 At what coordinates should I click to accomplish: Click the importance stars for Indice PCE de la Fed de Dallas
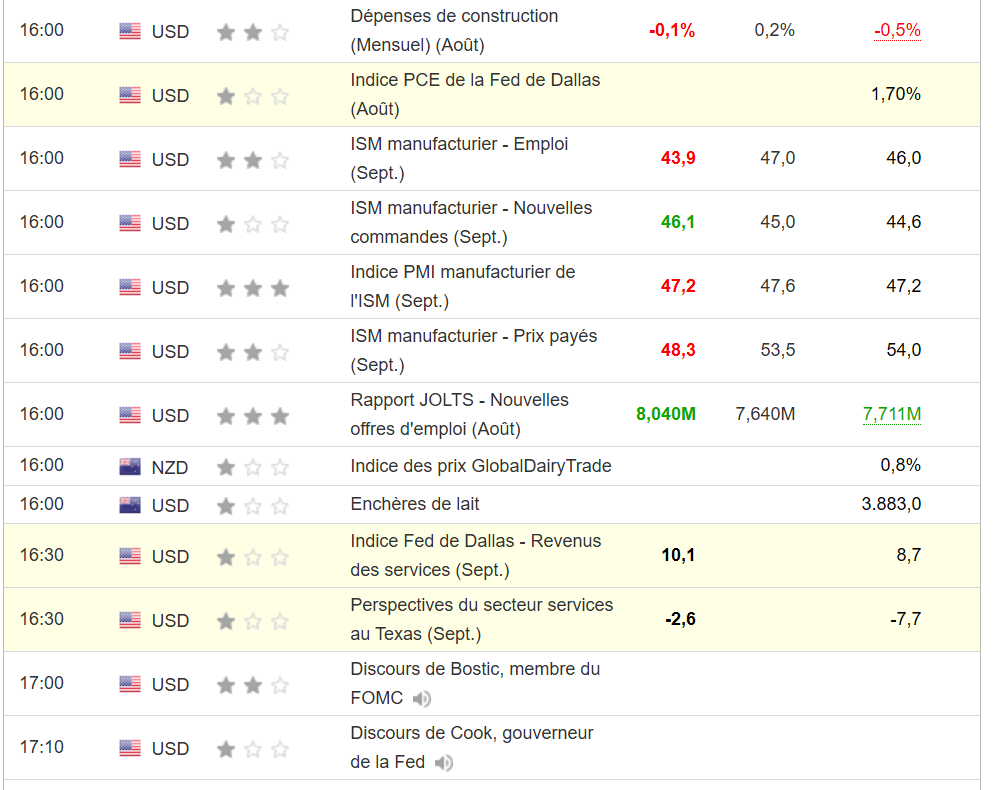point(253,96)
